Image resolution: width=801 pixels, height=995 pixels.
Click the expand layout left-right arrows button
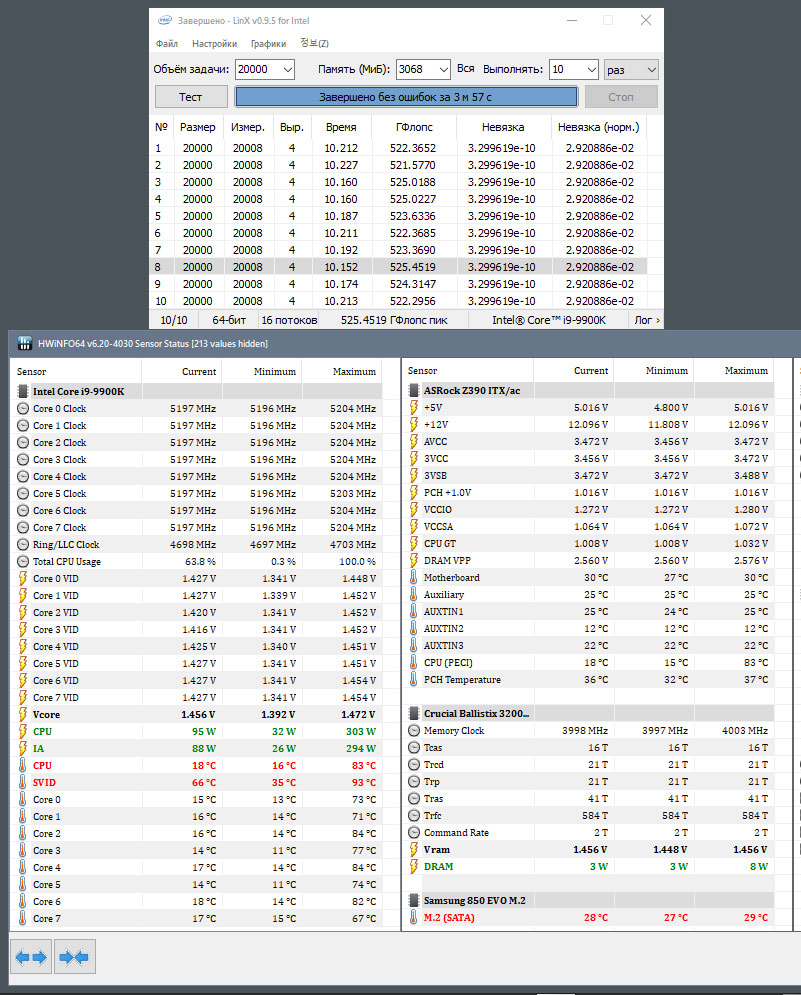point(31,957)
